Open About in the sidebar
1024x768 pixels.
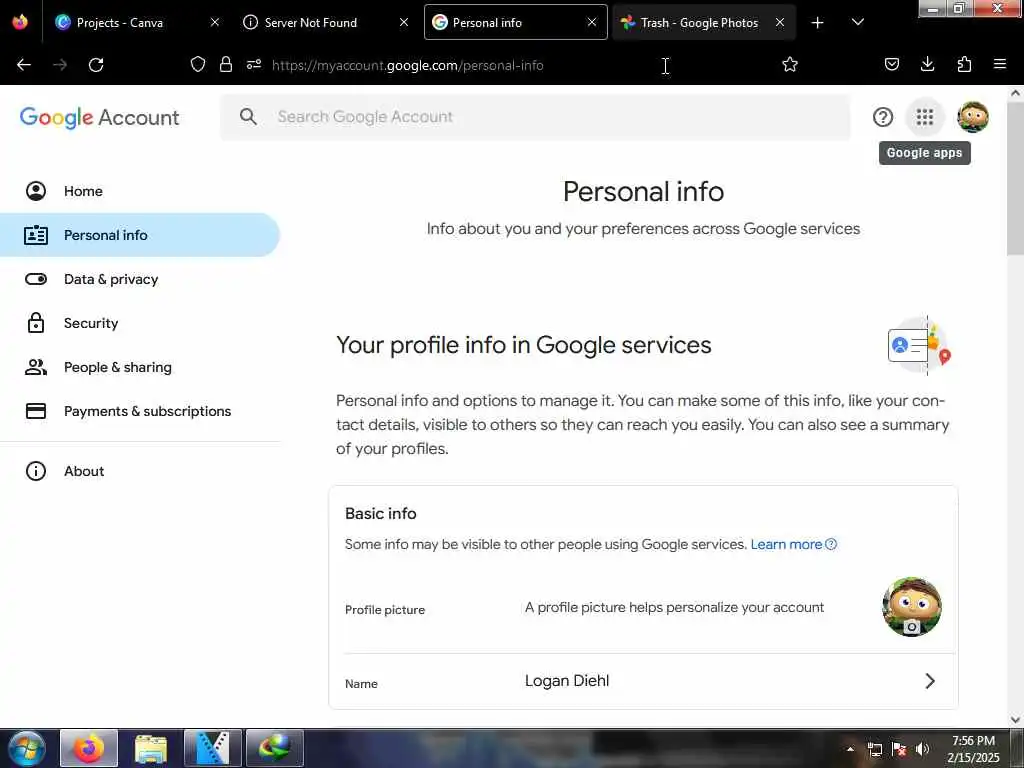(140, 472)
